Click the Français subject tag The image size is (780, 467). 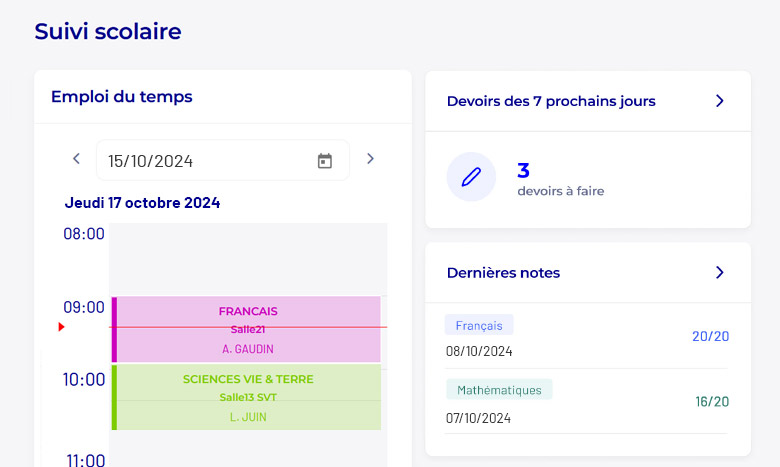(479, 325)
